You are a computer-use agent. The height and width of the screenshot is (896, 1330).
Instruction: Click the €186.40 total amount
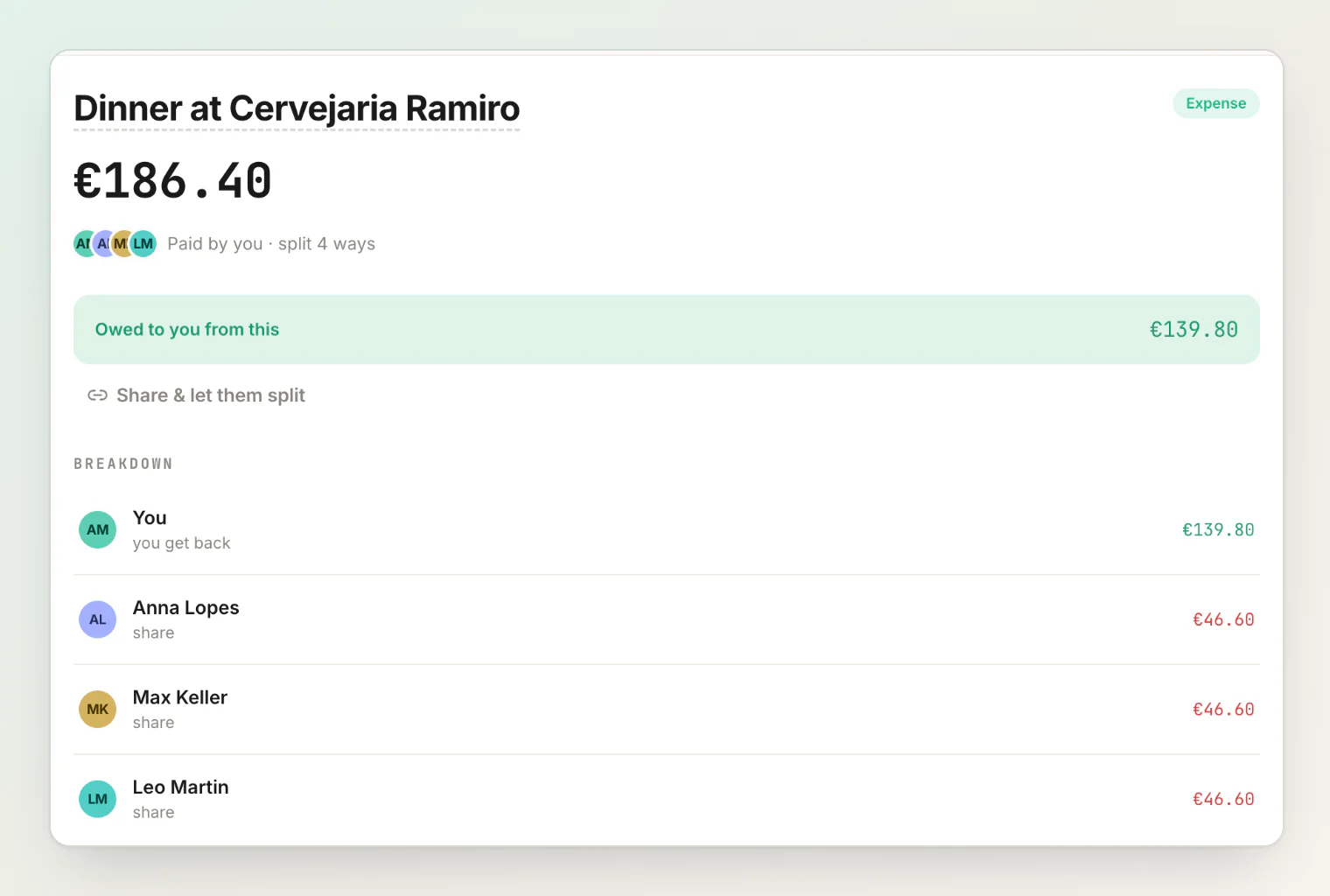(172, 181)
